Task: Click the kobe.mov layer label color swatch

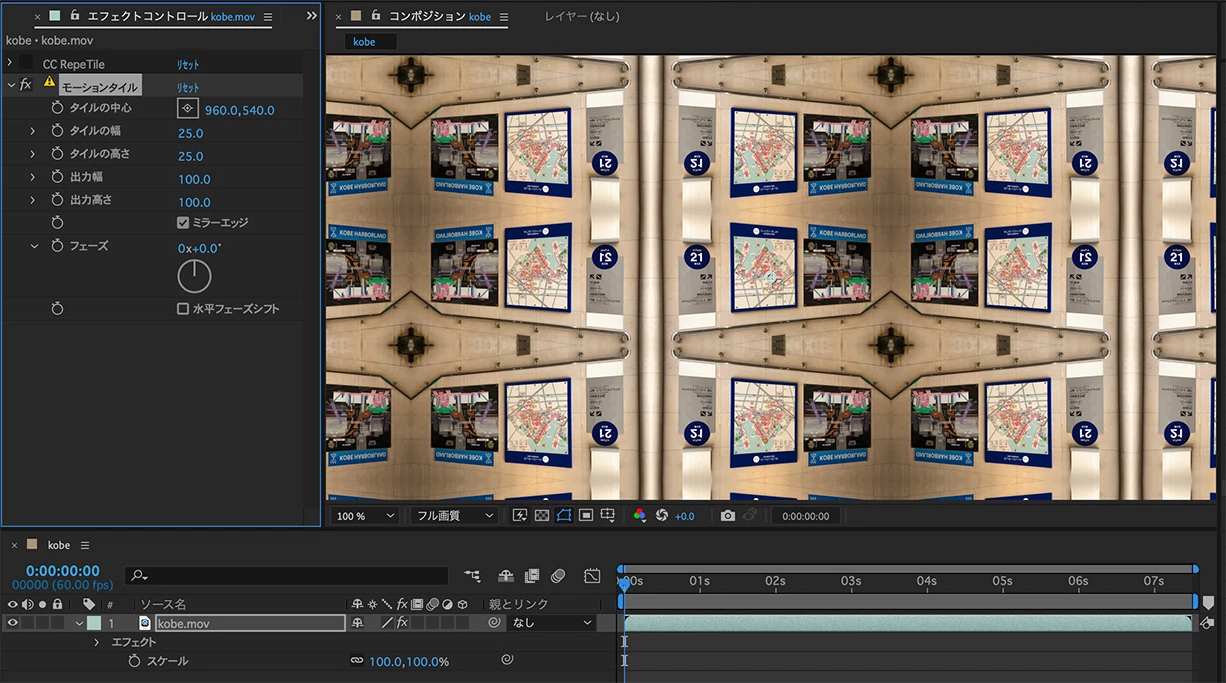Action: 94,622
